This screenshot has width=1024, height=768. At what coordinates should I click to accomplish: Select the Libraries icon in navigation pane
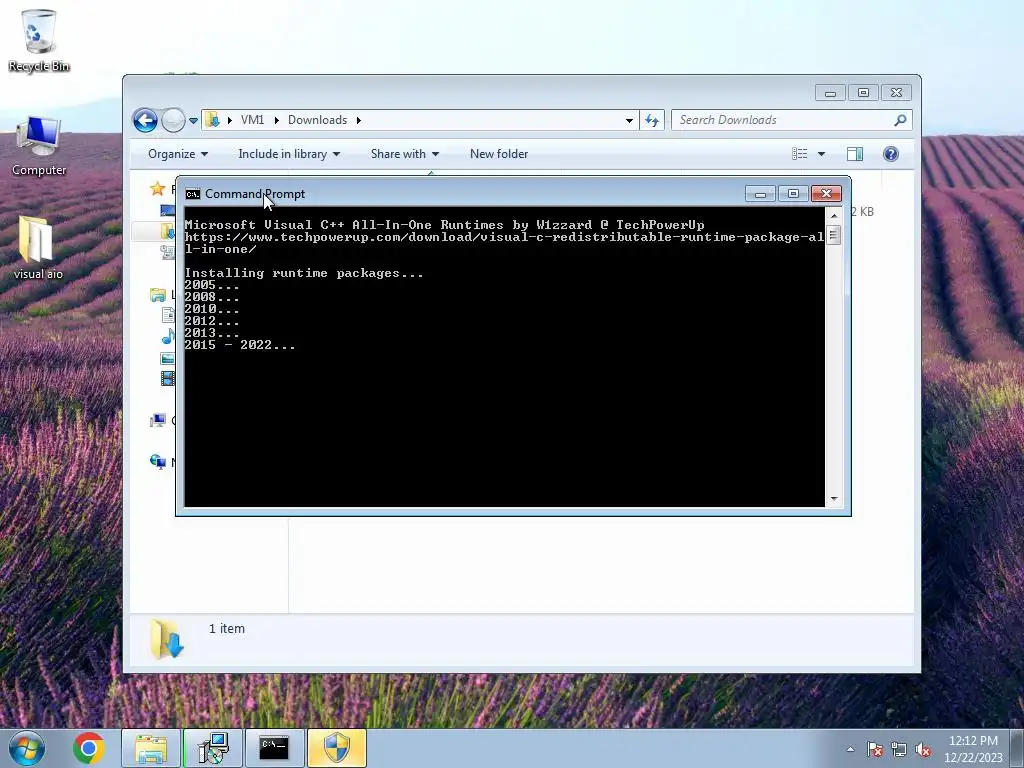point(157,295)
